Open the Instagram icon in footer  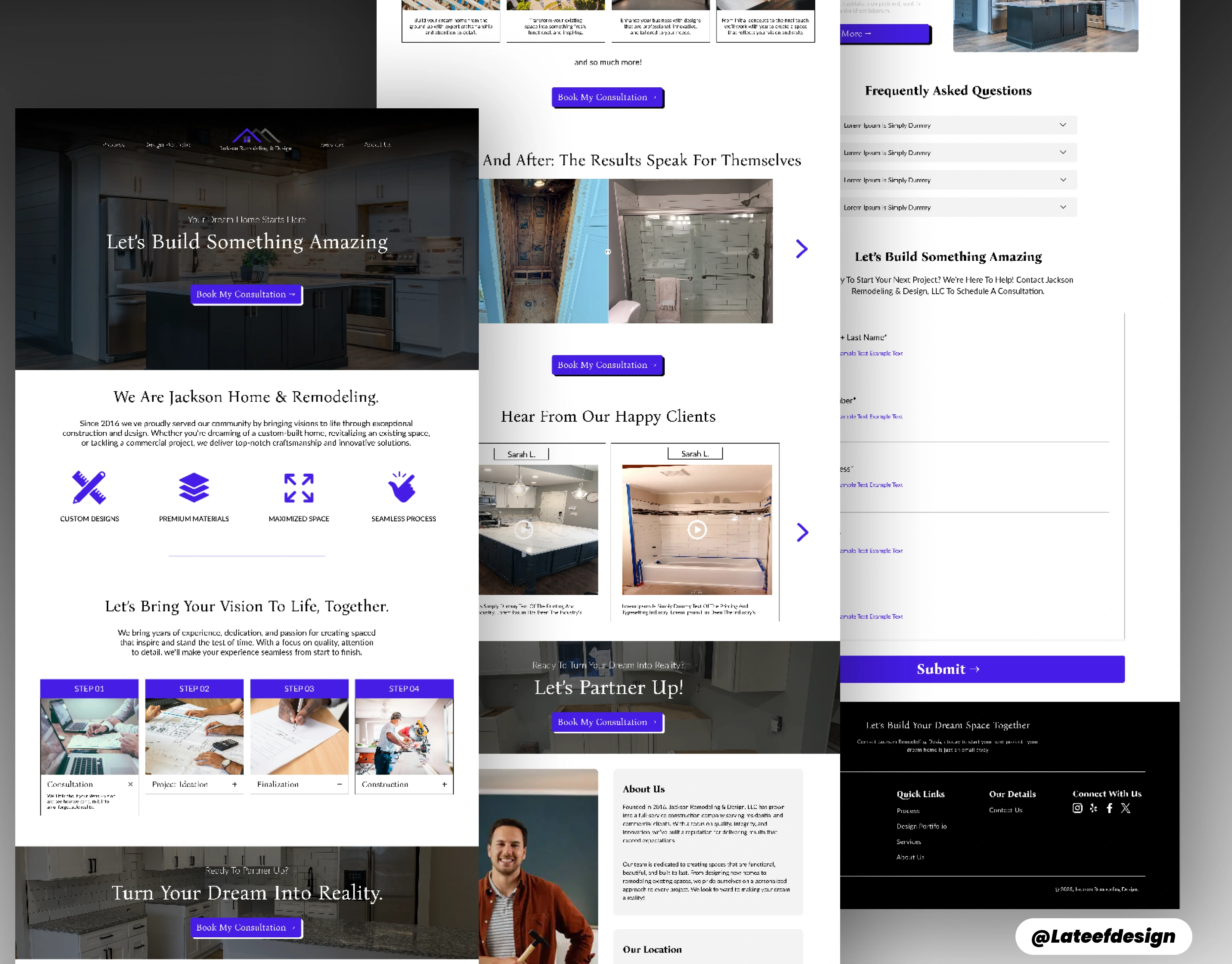1078,808
